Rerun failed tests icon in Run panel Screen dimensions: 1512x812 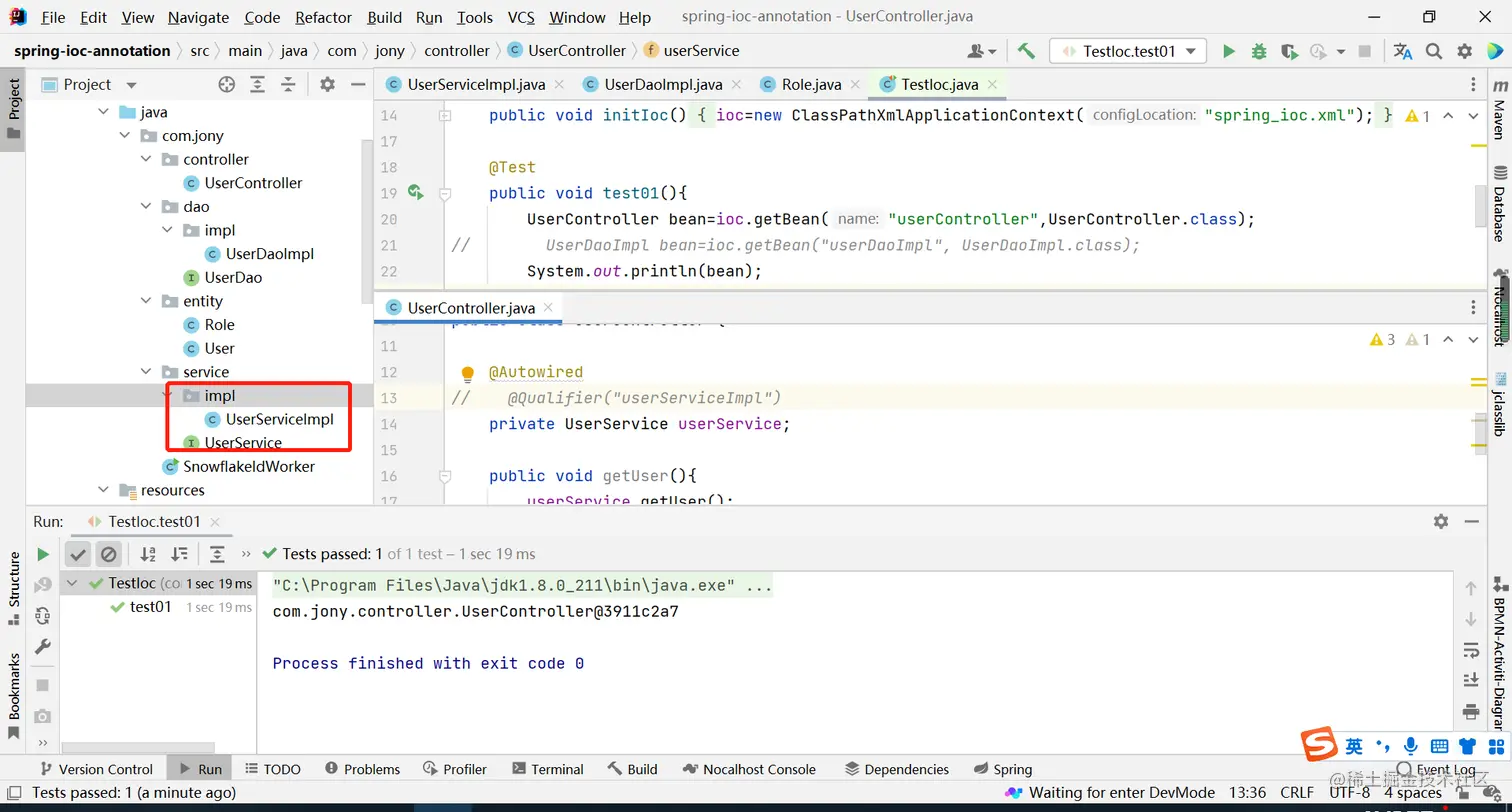(x=42, y=585)
